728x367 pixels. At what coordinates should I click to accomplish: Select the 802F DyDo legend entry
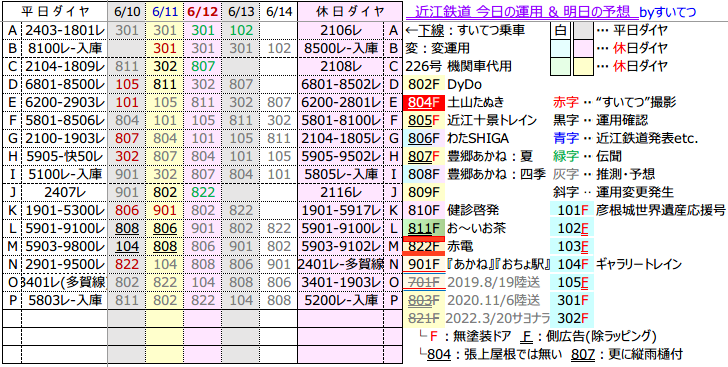tap(444, 85)
